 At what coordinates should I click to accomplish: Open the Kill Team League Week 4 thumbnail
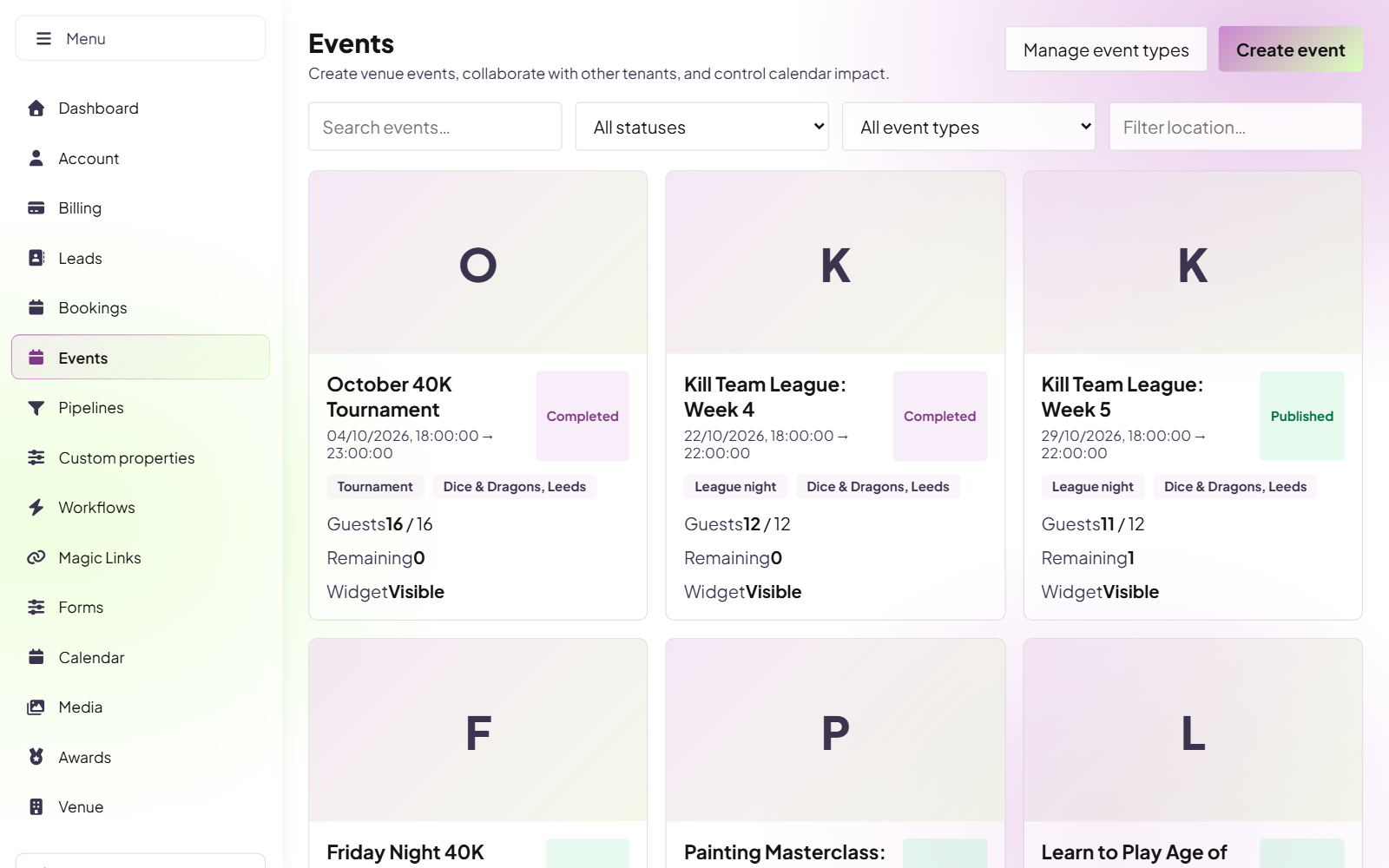(x=835, y=262)
